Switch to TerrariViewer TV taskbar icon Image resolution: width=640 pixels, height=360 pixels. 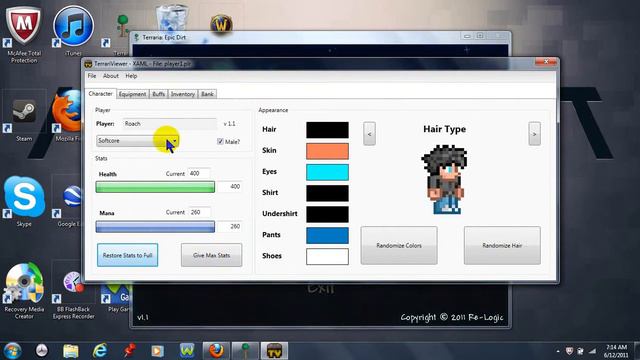tap(274, 351)
